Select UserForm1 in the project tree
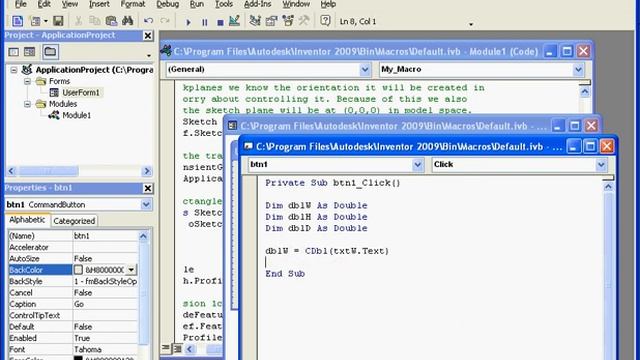The height and width of the screenshot is (360, 640). point(81,93)
